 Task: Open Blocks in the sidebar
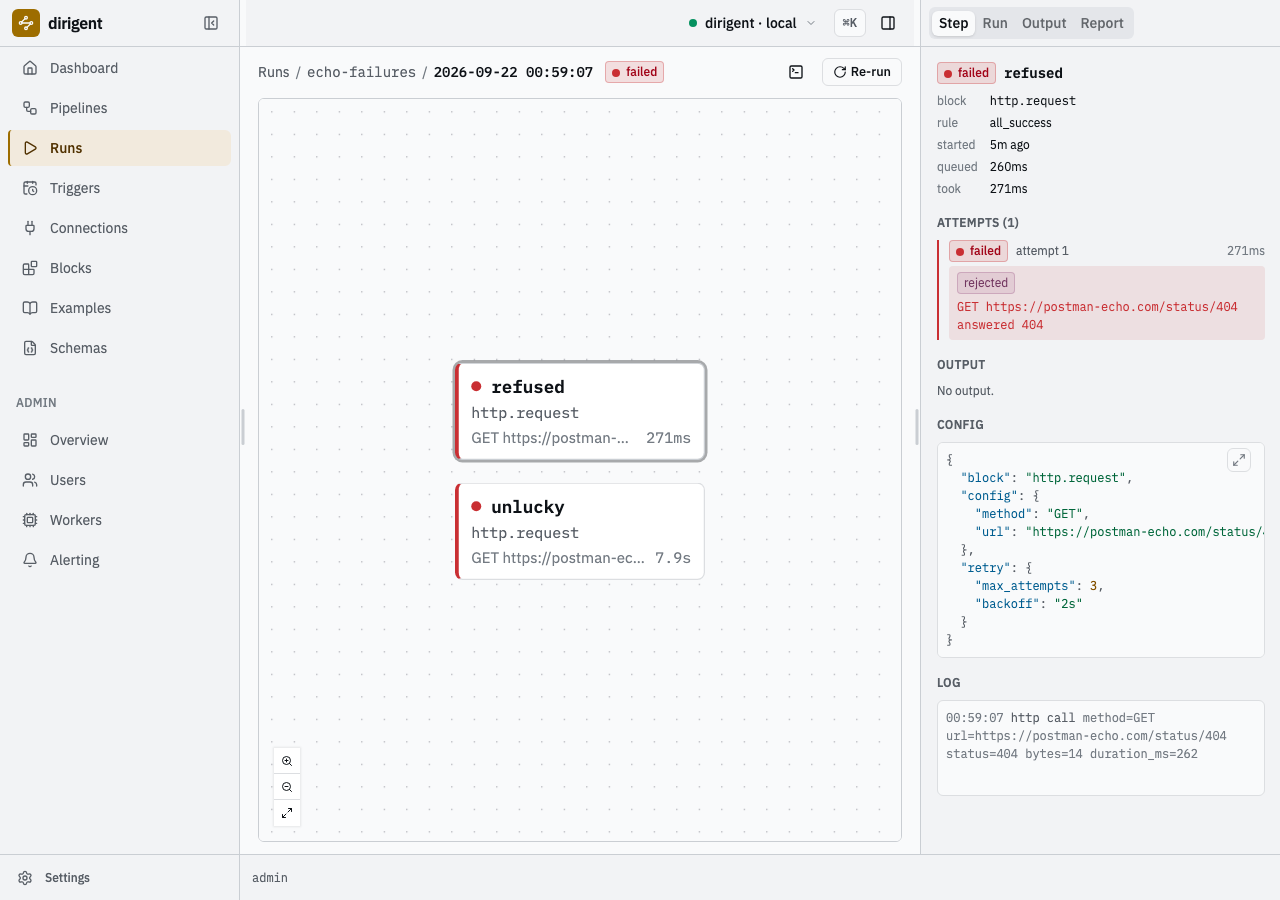click(119, 268)
